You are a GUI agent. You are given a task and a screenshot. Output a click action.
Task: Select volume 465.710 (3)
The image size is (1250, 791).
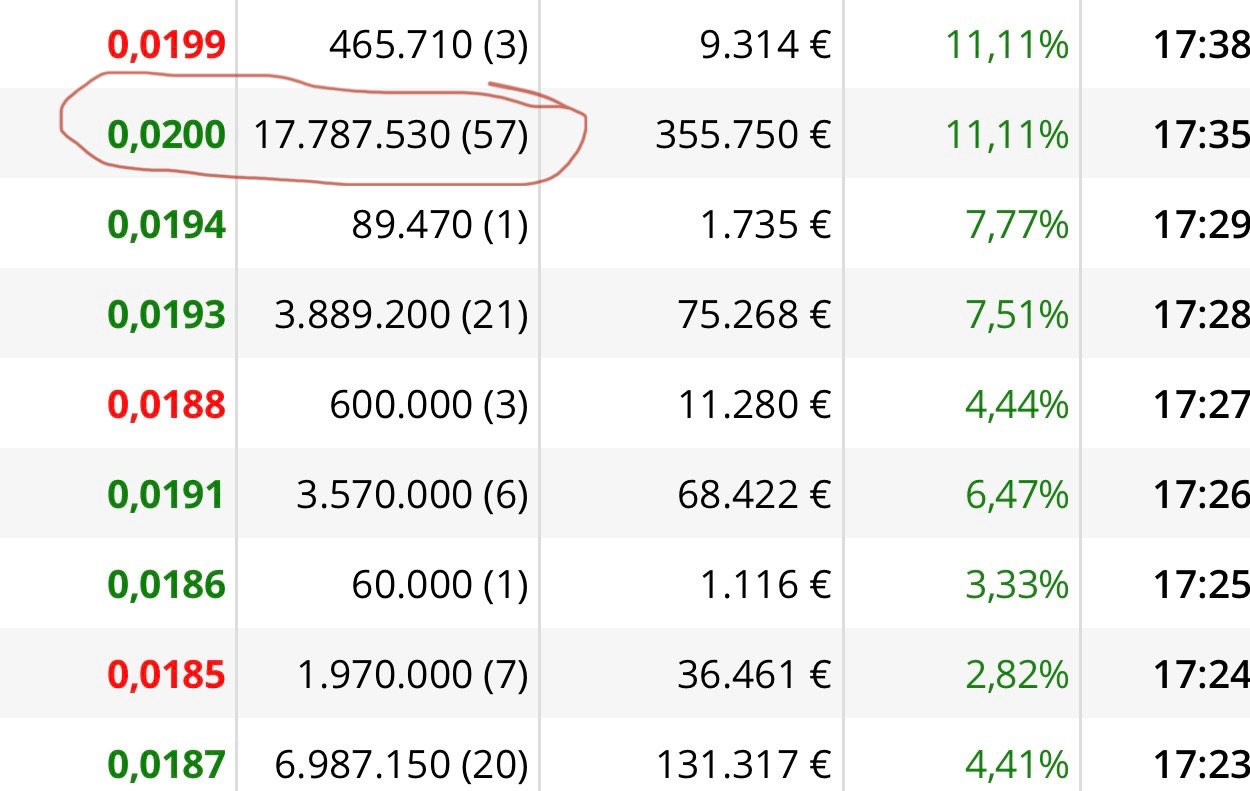428,45
